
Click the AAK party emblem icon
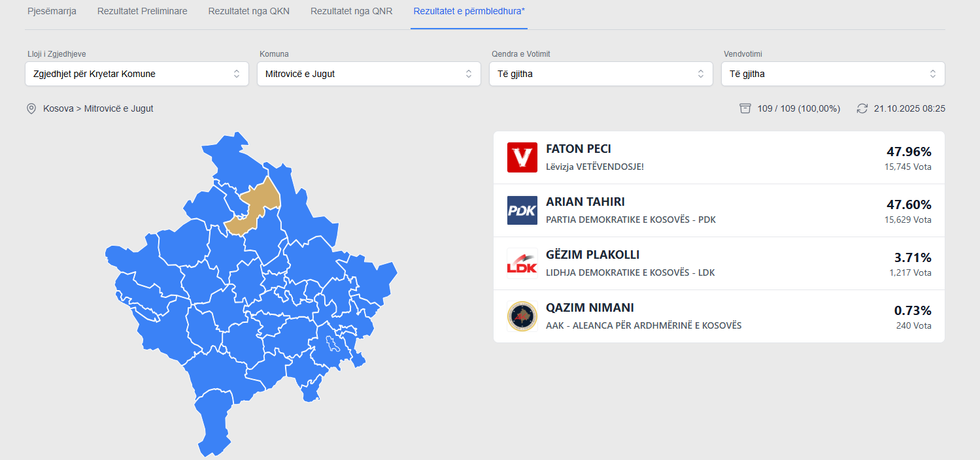point(522,316)
